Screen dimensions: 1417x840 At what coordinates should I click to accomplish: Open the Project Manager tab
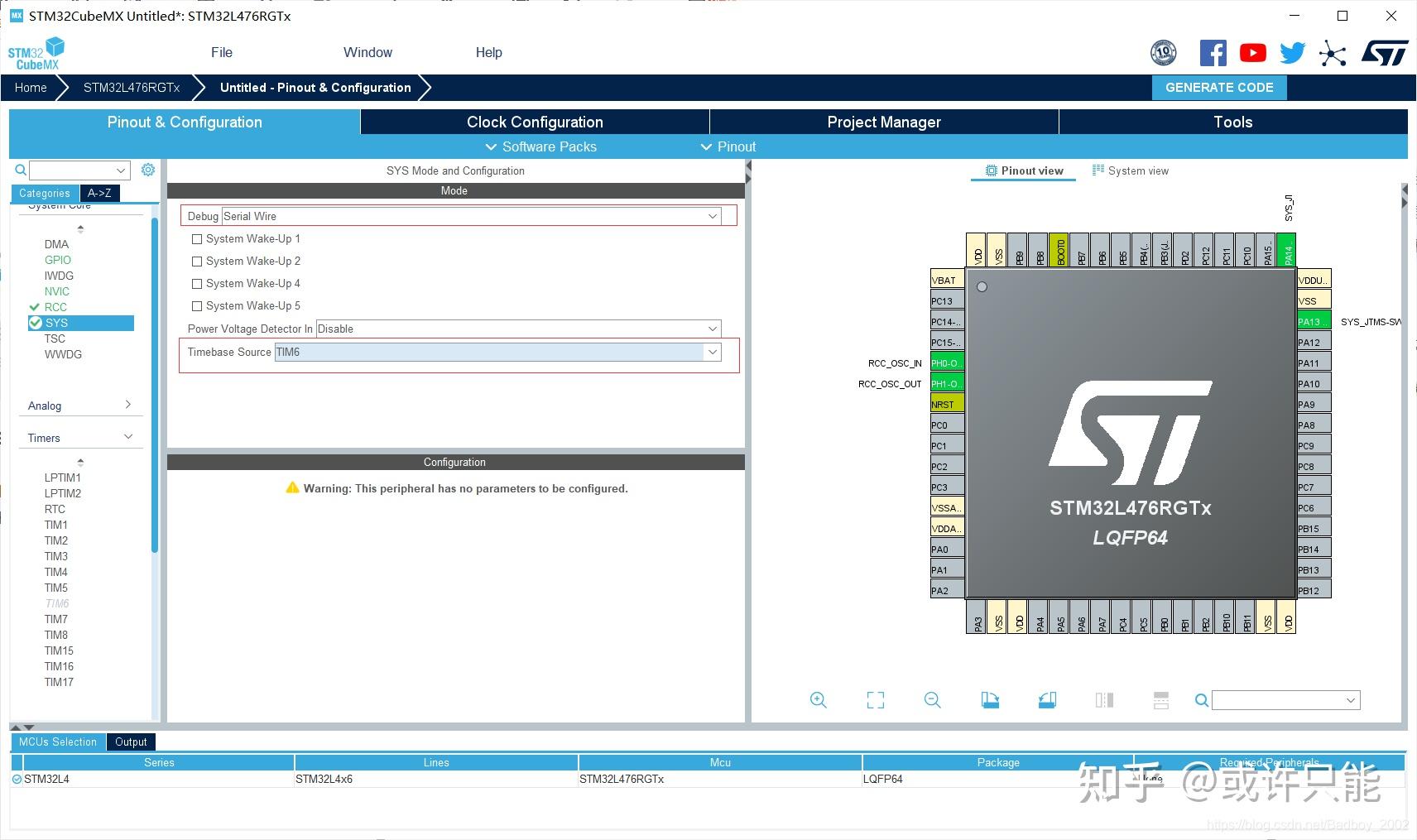883,122
